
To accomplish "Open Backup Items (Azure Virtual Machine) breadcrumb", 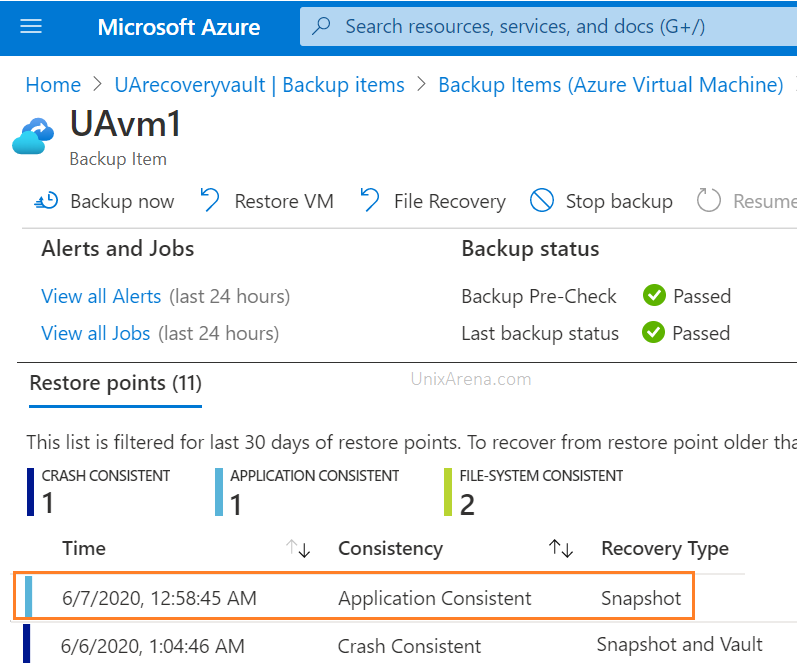I will pos(610,85).
